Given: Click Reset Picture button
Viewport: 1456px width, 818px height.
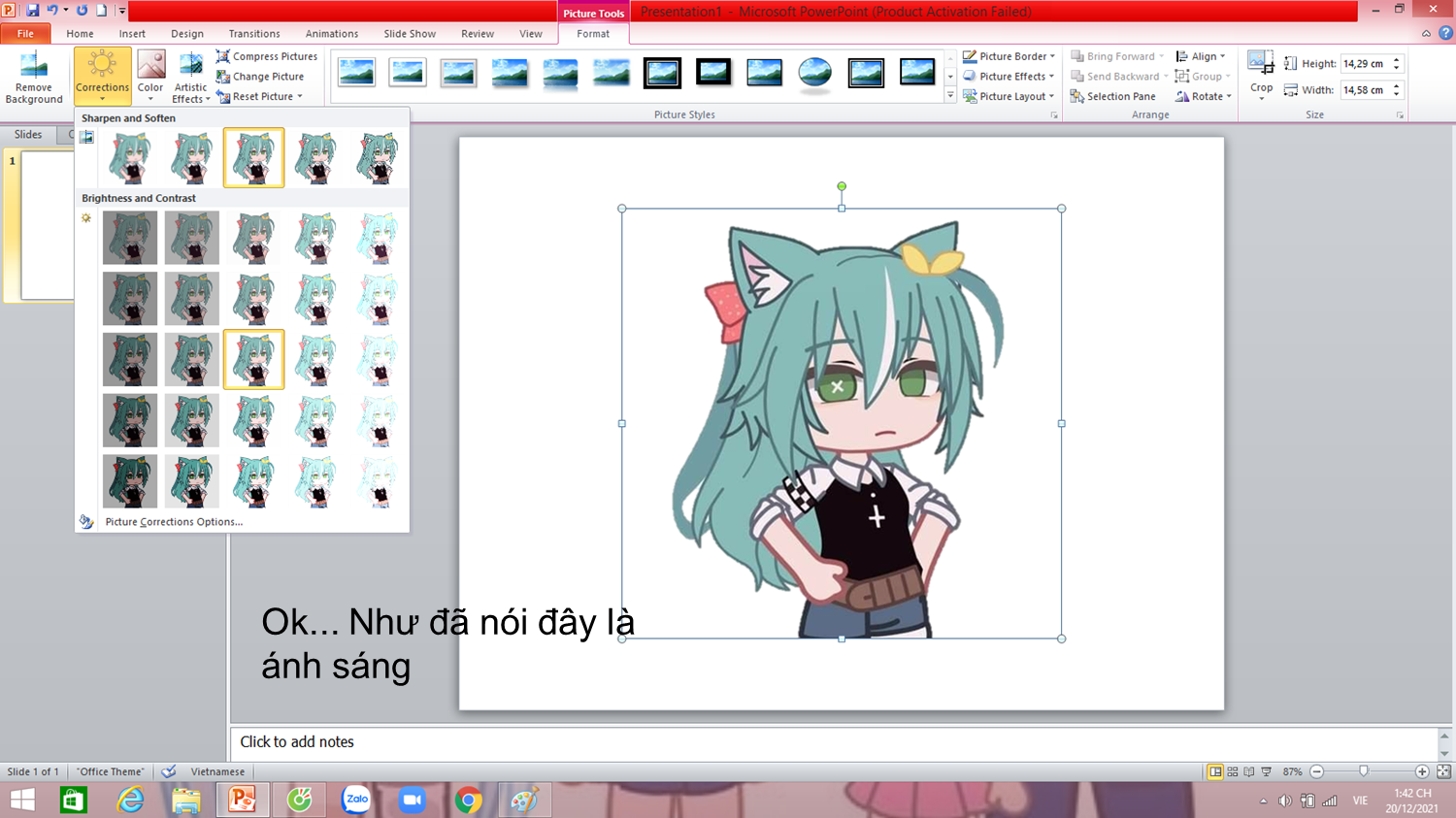Looking at the screenshot, I should point(254,96).
